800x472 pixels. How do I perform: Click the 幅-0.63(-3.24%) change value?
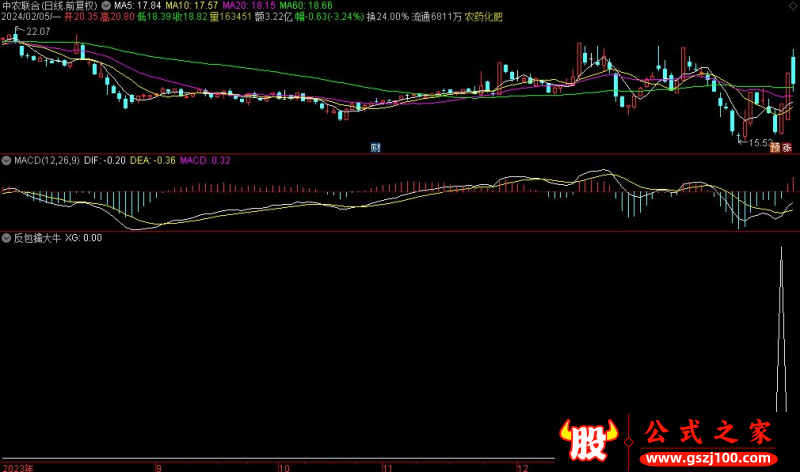tap(330, 17)
